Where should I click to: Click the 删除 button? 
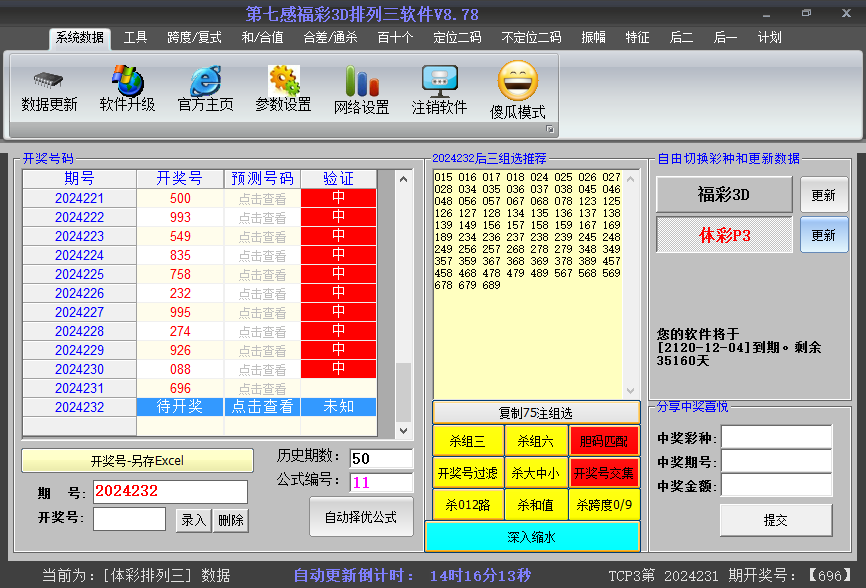[x=231, y=520]
